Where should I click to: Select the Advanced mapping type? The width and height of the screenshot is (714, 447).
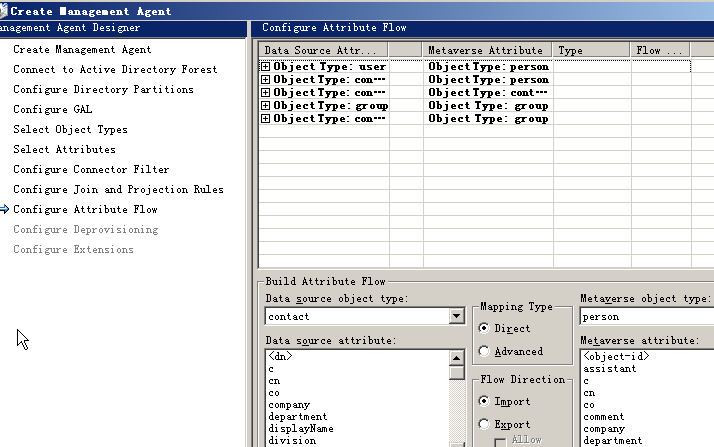click(x=484, y=351)
